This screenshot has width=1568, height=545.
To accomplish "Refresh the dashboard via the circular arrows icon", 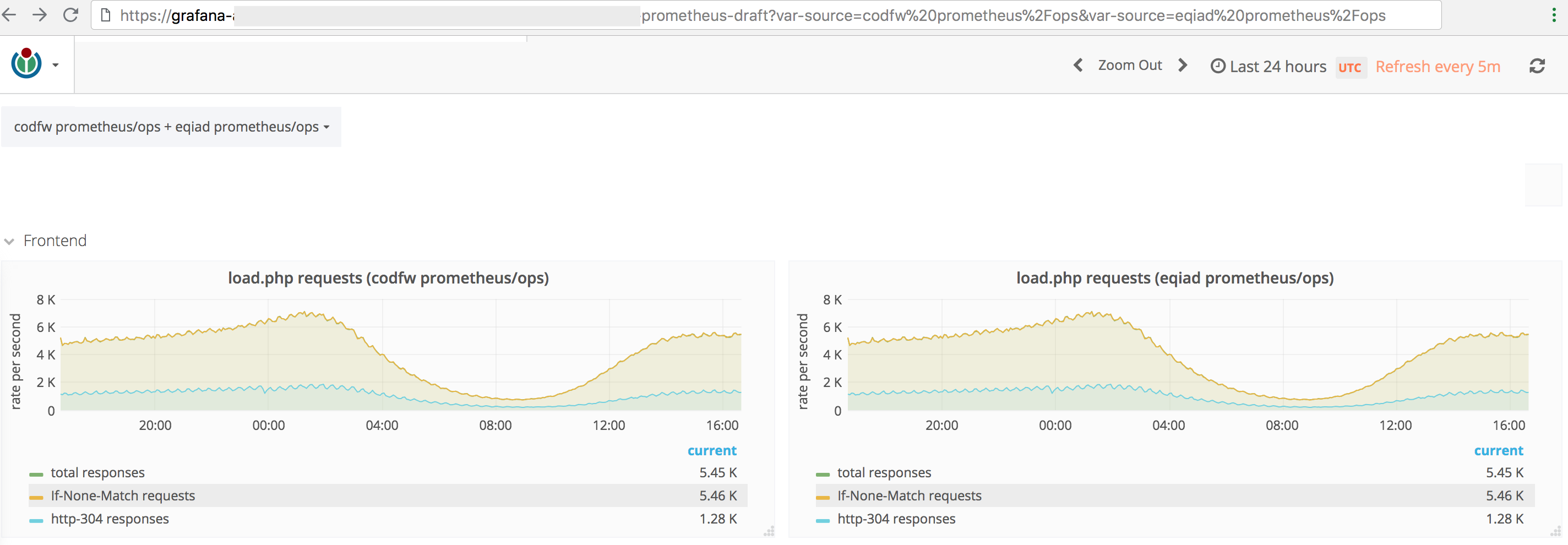I will [x=1538, y=66].
